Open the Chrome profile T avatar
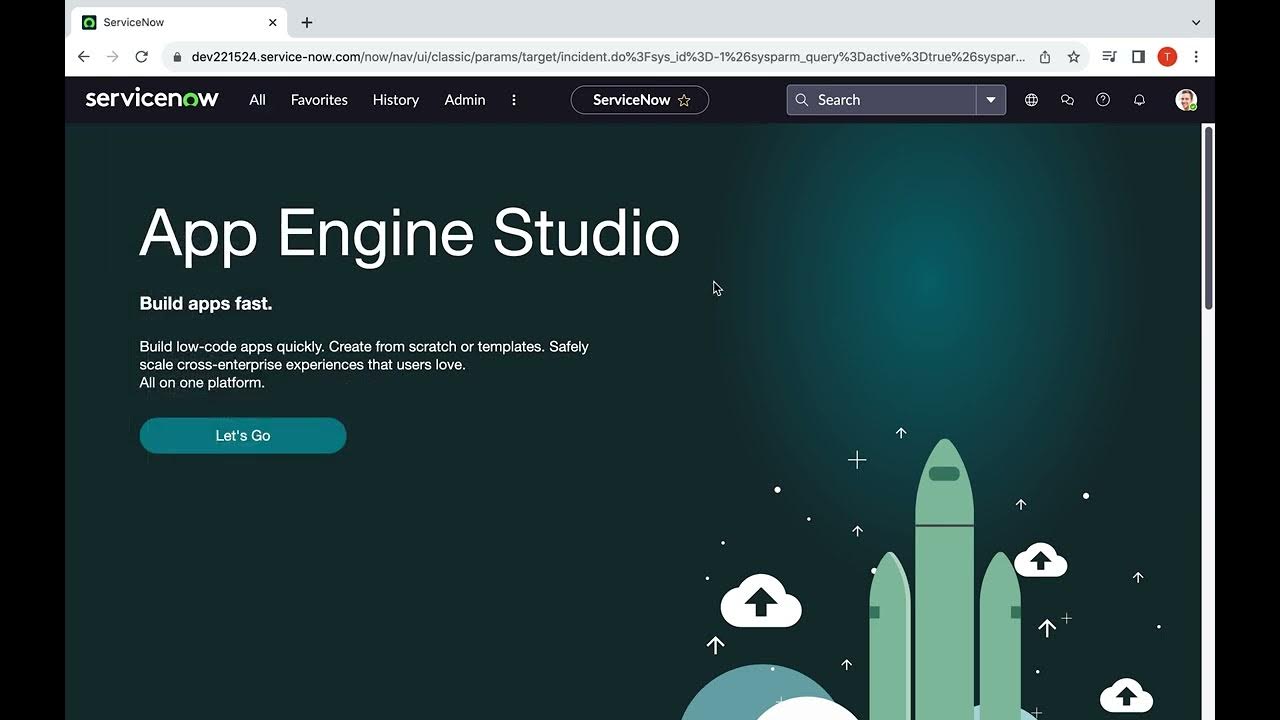Viewport: 1280px width, 720px height. pos(1167,57)
